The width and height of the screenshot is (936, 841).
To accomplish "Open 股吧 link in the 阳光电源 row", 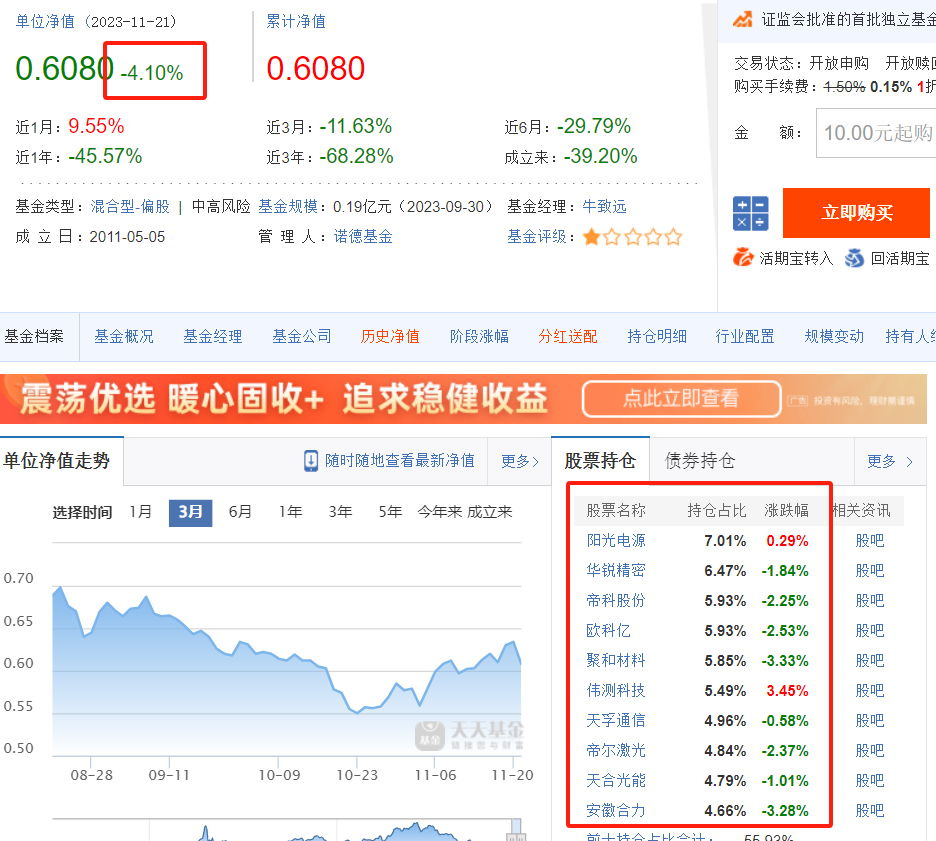I will coord(870,541).
